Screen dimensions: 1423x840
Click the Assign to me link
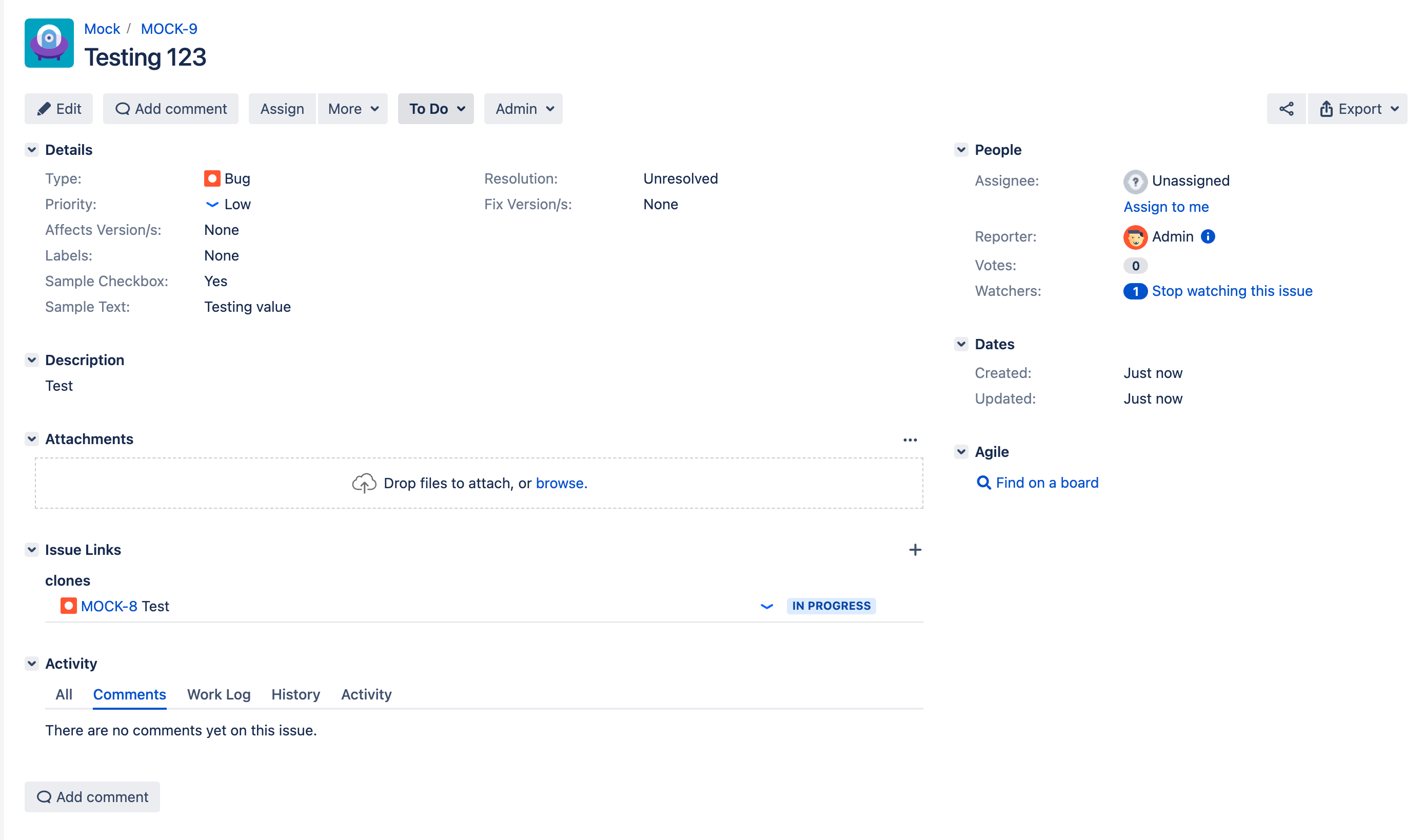[x=1165, y=207]
